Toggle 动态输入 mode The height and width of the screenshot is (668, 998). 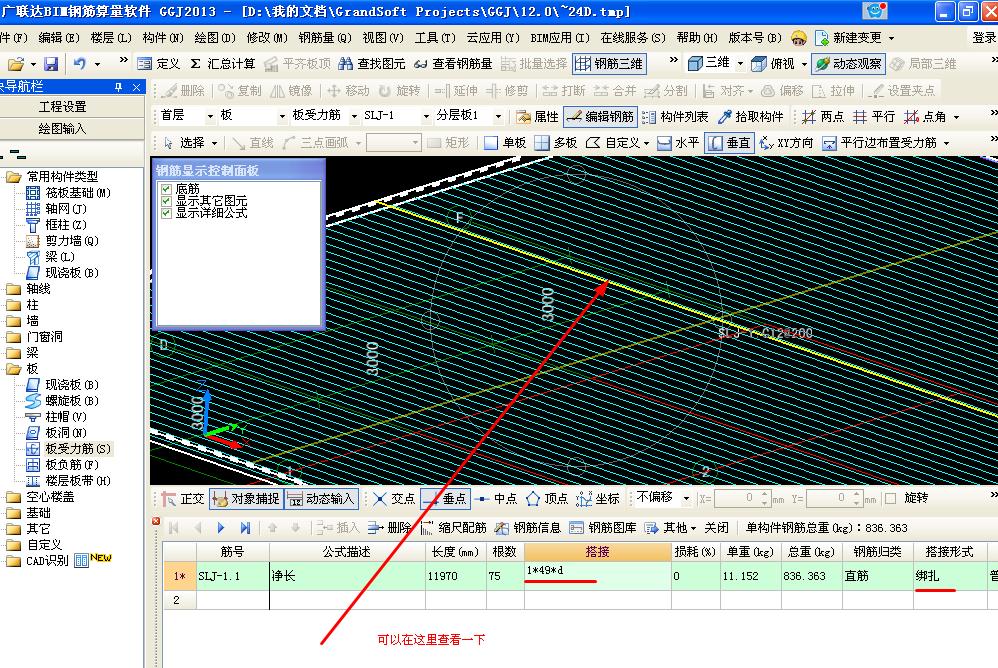click(321, 499)
